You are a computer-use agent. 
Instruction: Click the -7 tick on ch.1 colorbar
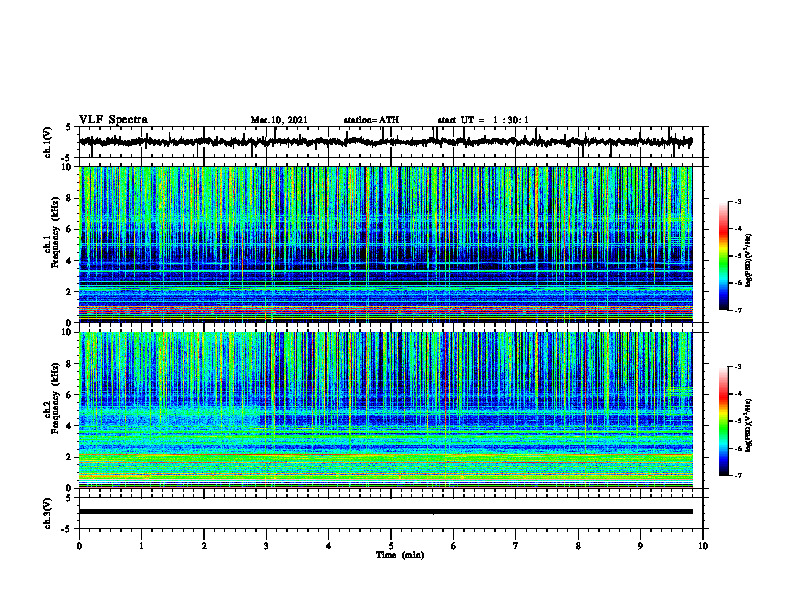[x=737, y=310]
